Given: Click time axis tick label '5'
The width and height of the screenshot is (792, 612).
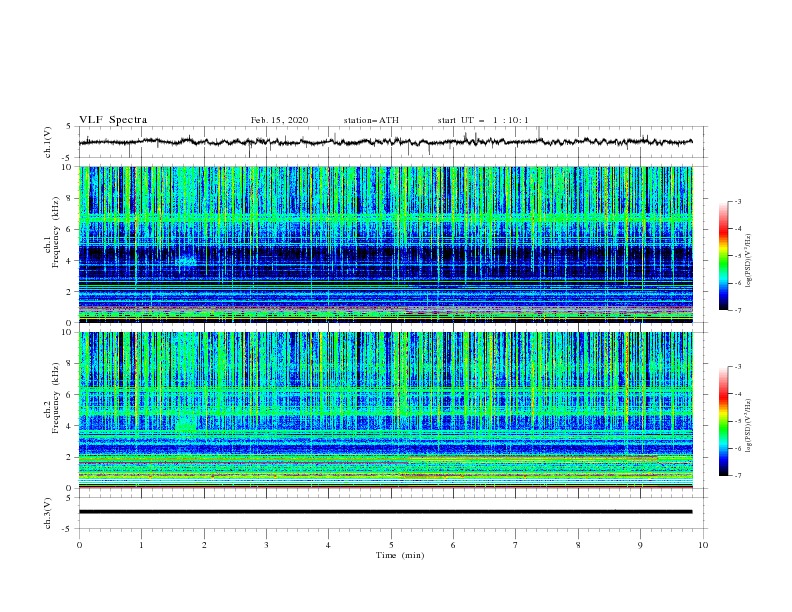Looking at the screenshot, I should point(391,545).
